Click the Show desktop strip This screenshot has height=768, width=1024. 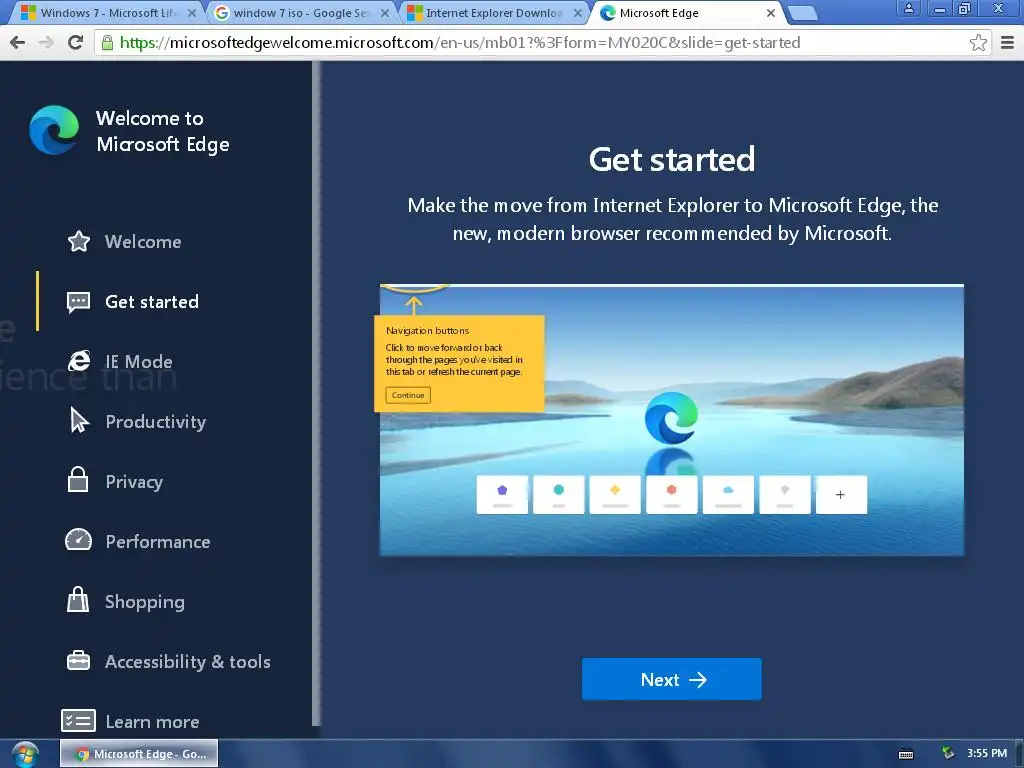(1019, 754)
